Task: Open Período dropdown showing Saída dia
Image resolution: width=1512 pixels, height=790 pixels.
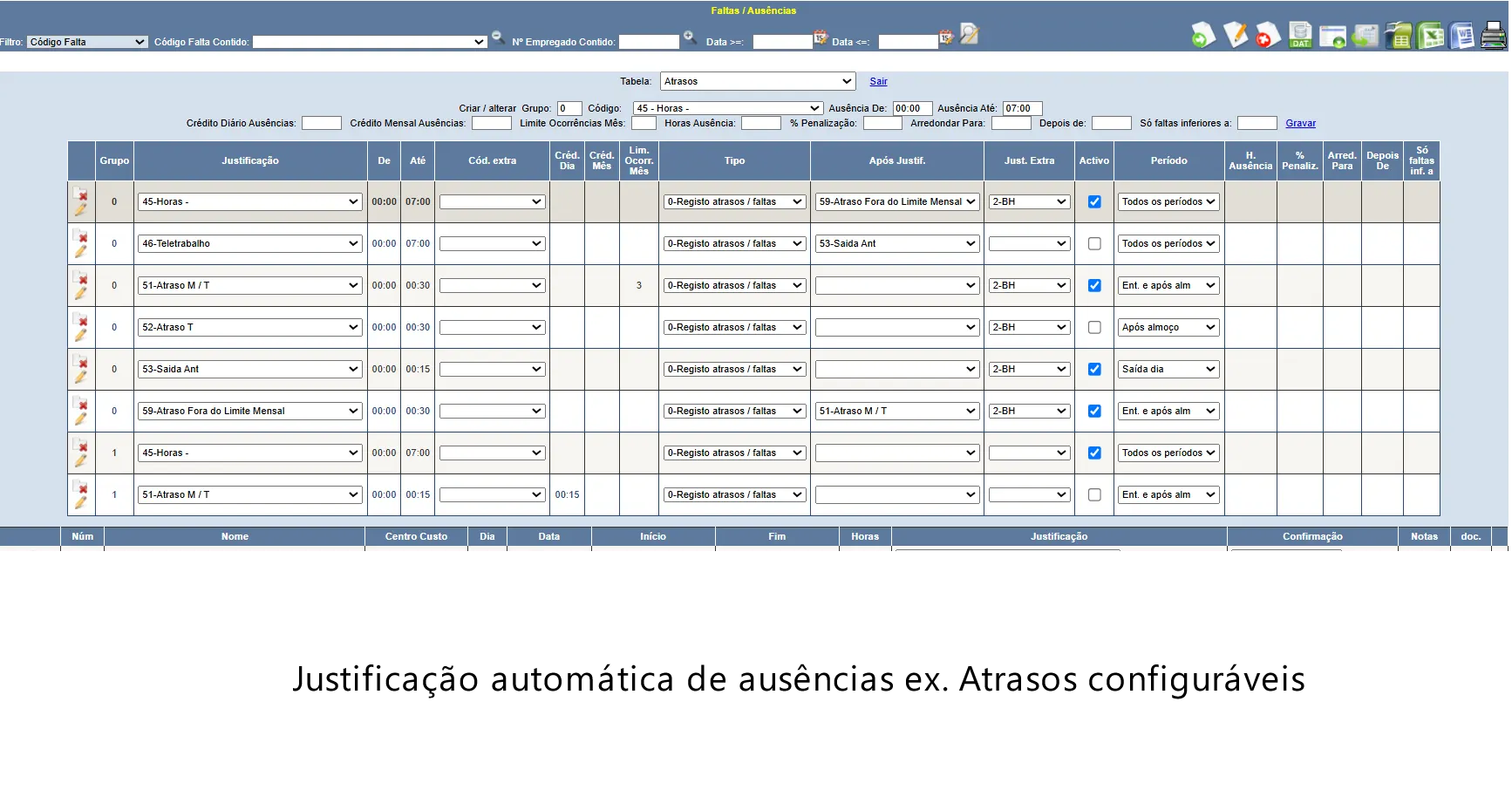Action: (x=1168, y=369)
